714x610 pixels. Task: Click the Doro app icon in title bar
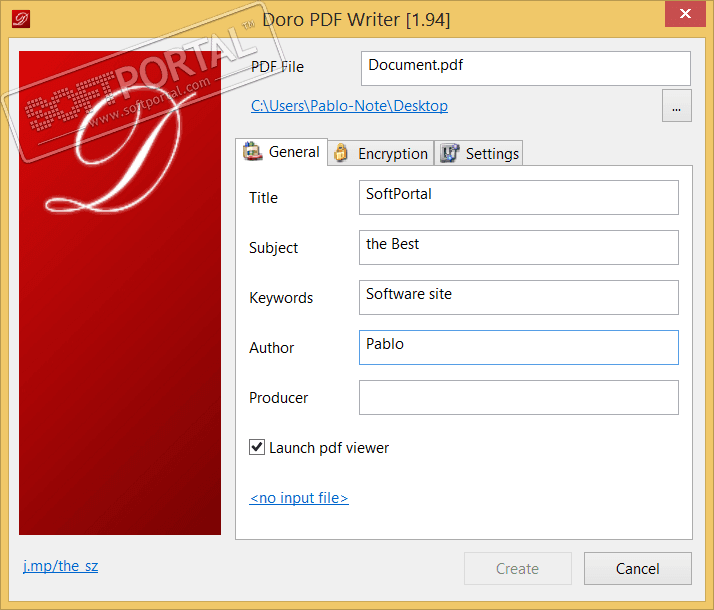[21, 19]
